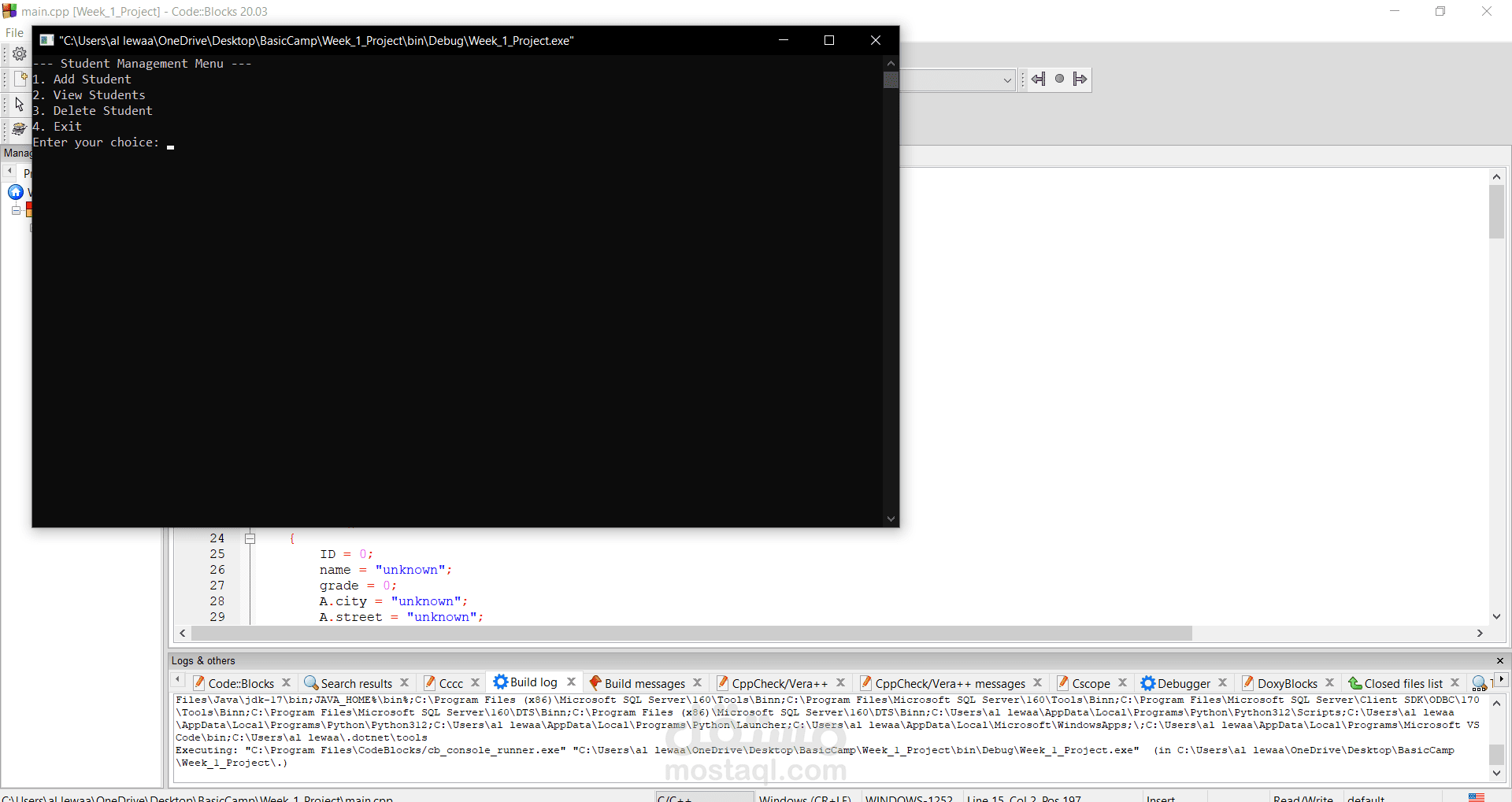Click the editor horizontal scrollbar thumb
Screen dimensions: 1512x802
(x=691, y=634)
